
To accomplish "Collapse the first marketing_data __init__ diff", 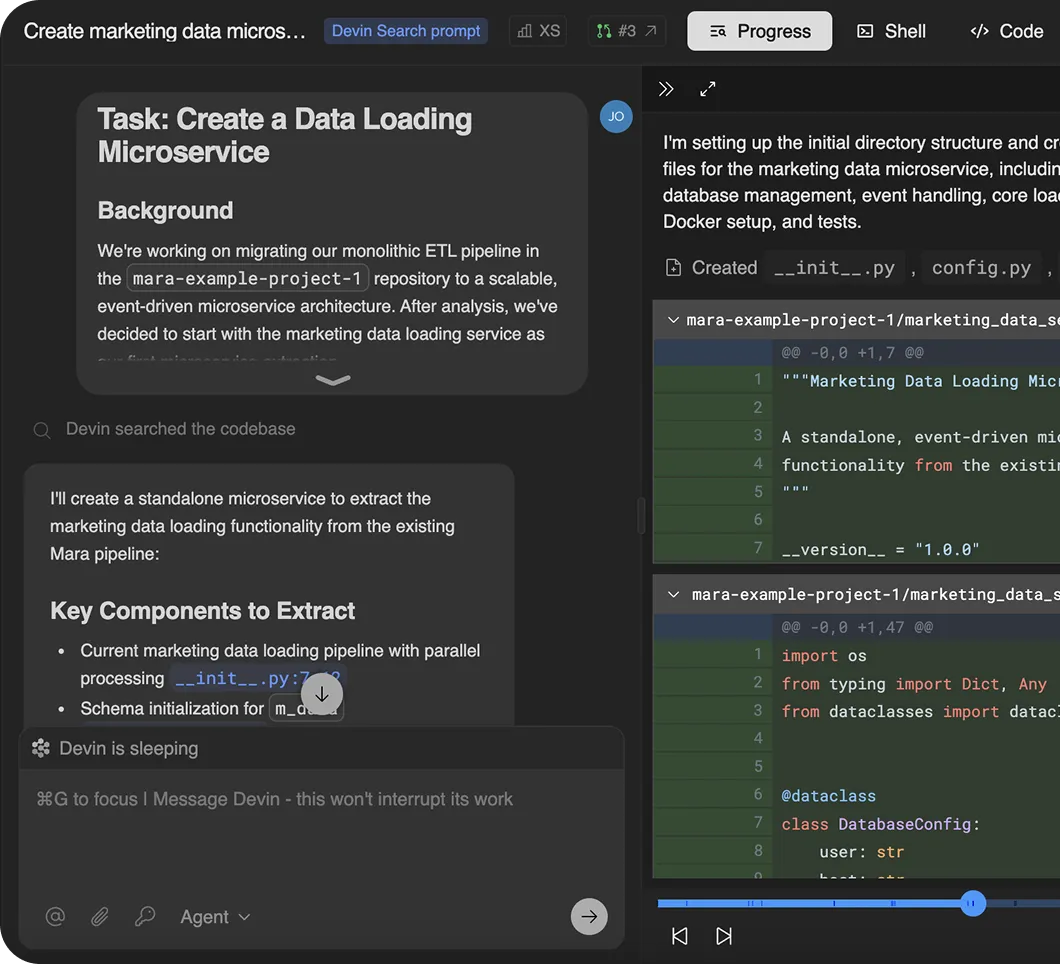I will [x=673, y=320].
